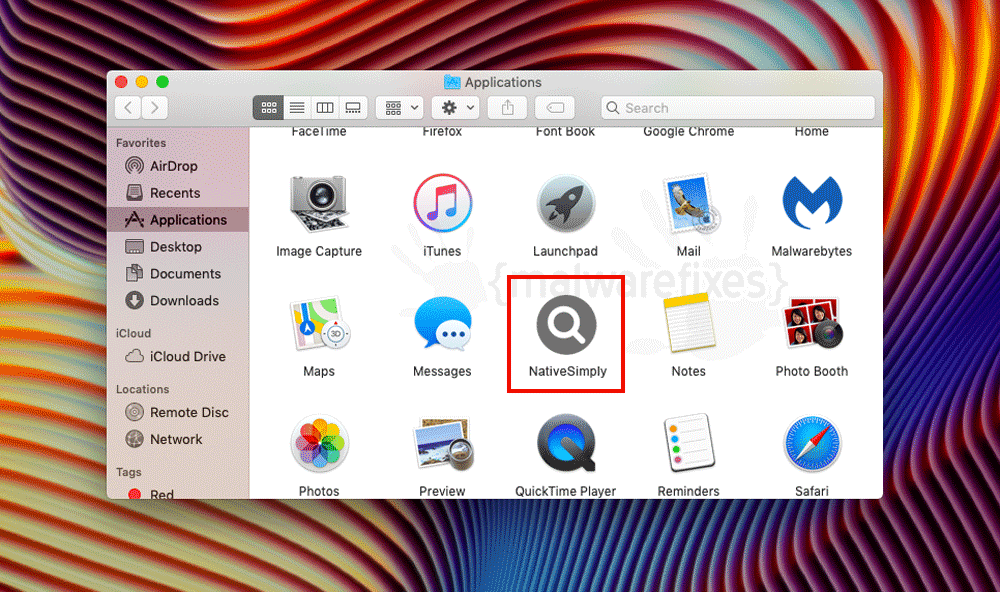Viewport: 1000px width, 592px height.
Task: Click the QuickTime Player name label
Action: click(x=566, y=491)
